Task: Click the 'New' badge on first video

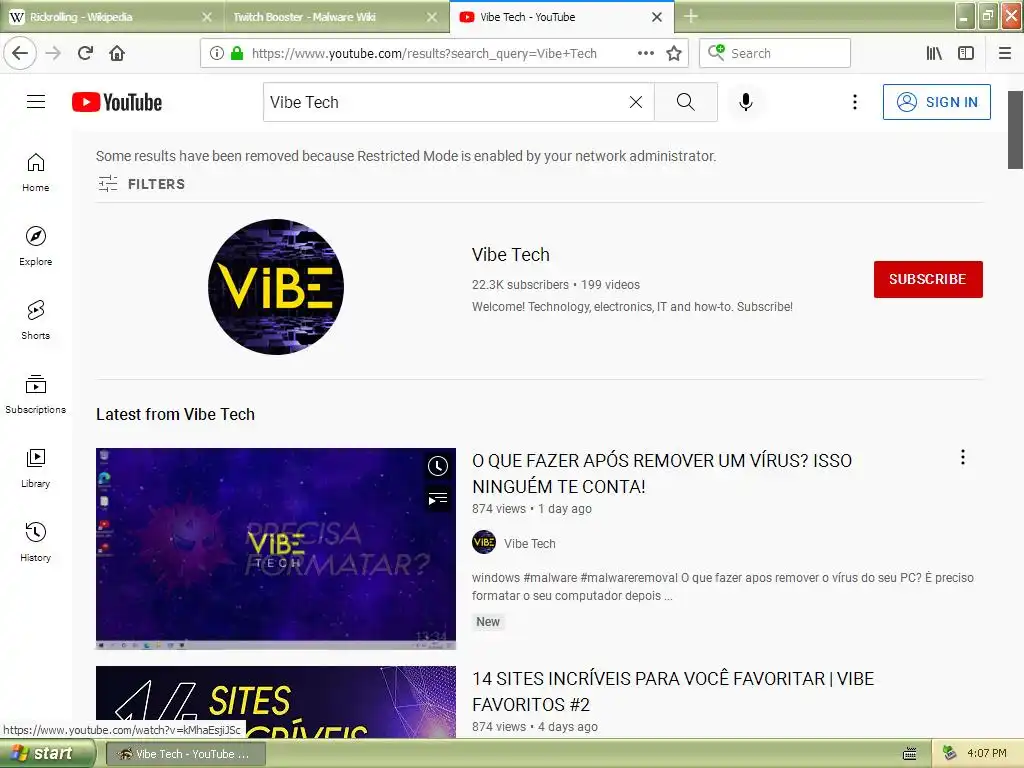Action: [x=488, y=622]
